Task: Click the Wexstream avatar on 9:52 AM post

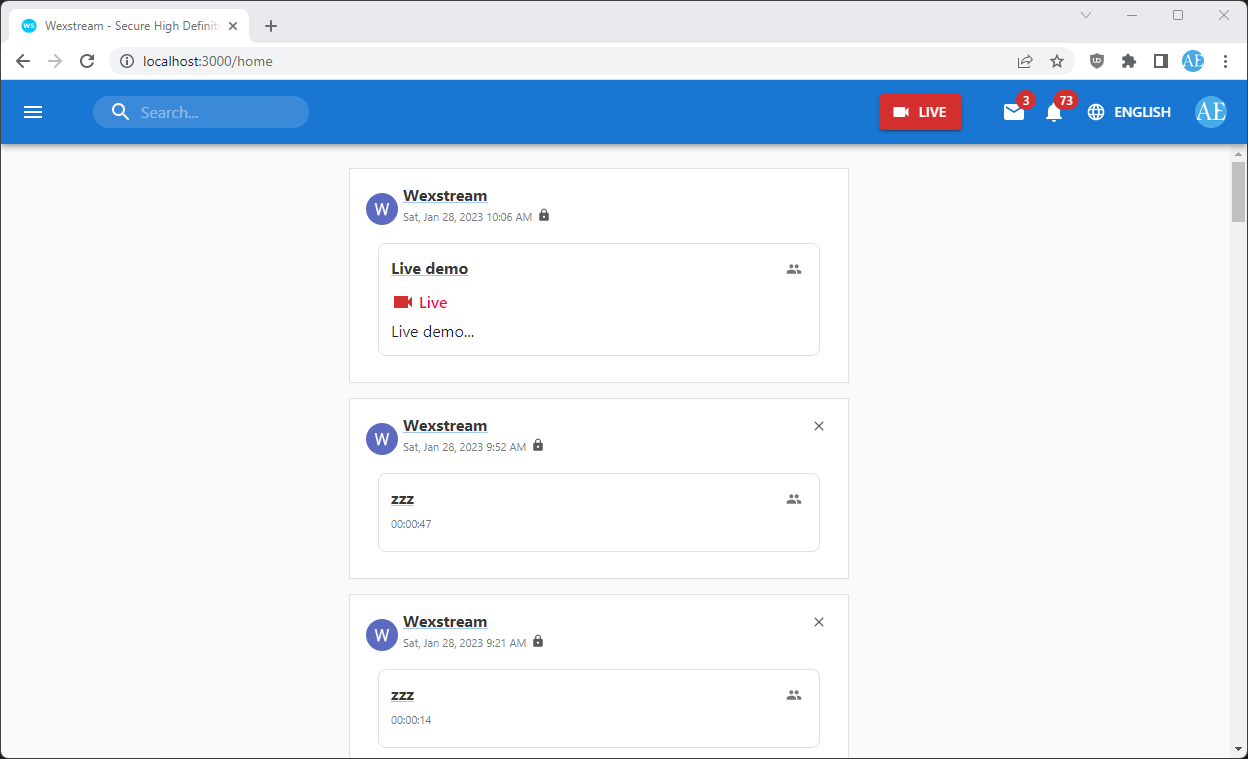Action: [x=382, y=439]
